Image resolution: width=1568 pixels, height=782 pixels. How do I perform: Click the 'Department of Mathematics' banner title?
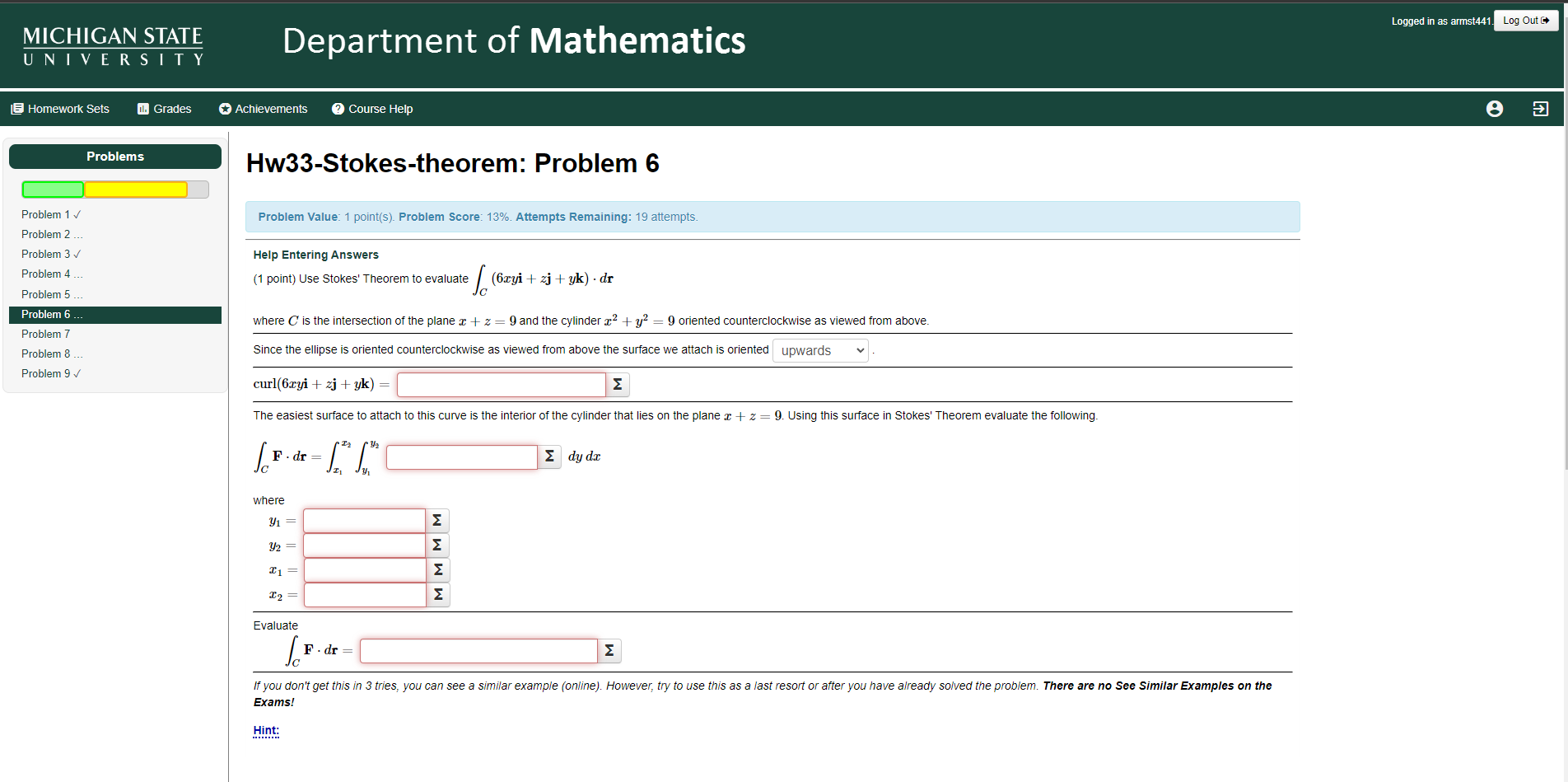click(514, 40)
